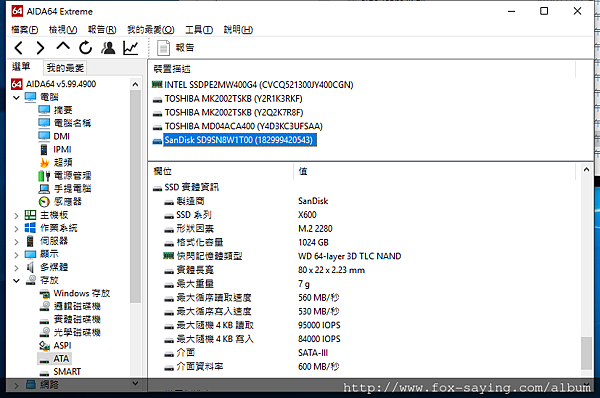Click the 快閃記憶體類型 row memory icon
This screenshot has width=600, height=398.
pyautogui.click(x=169, y=256)
